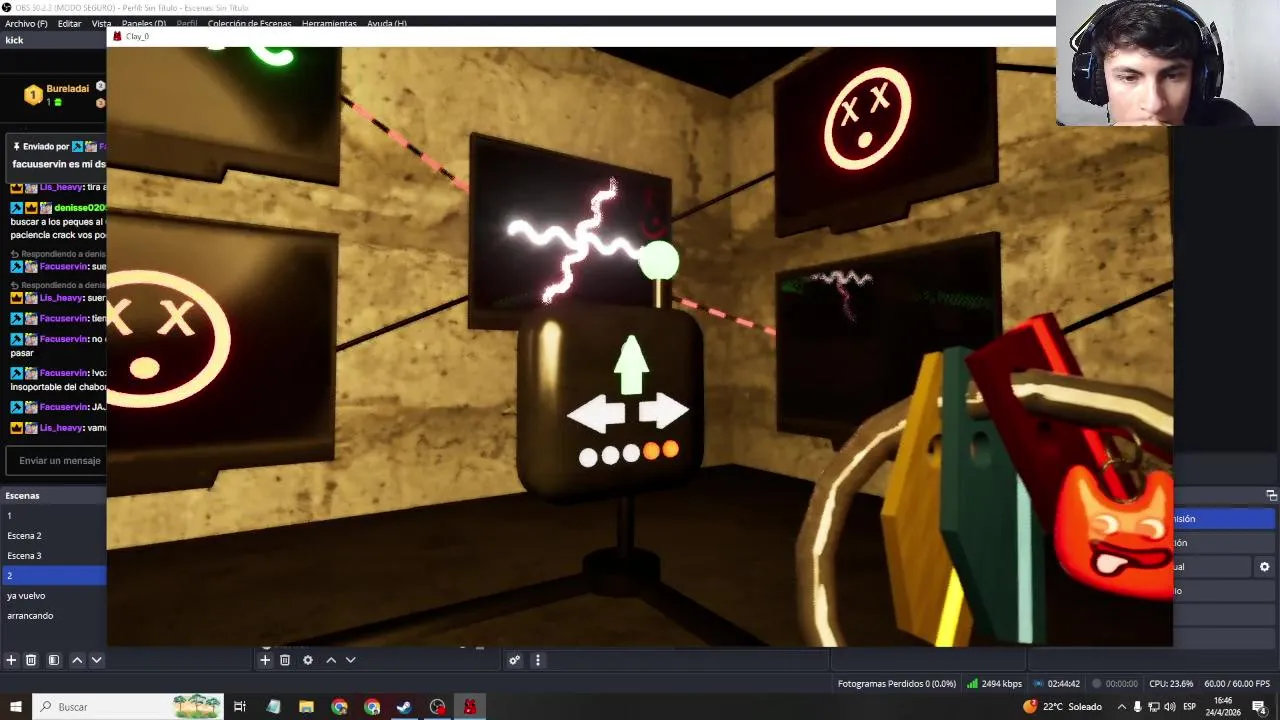1280x720 pixels.
Task: Select the arrancando scene
Action: 53,616
